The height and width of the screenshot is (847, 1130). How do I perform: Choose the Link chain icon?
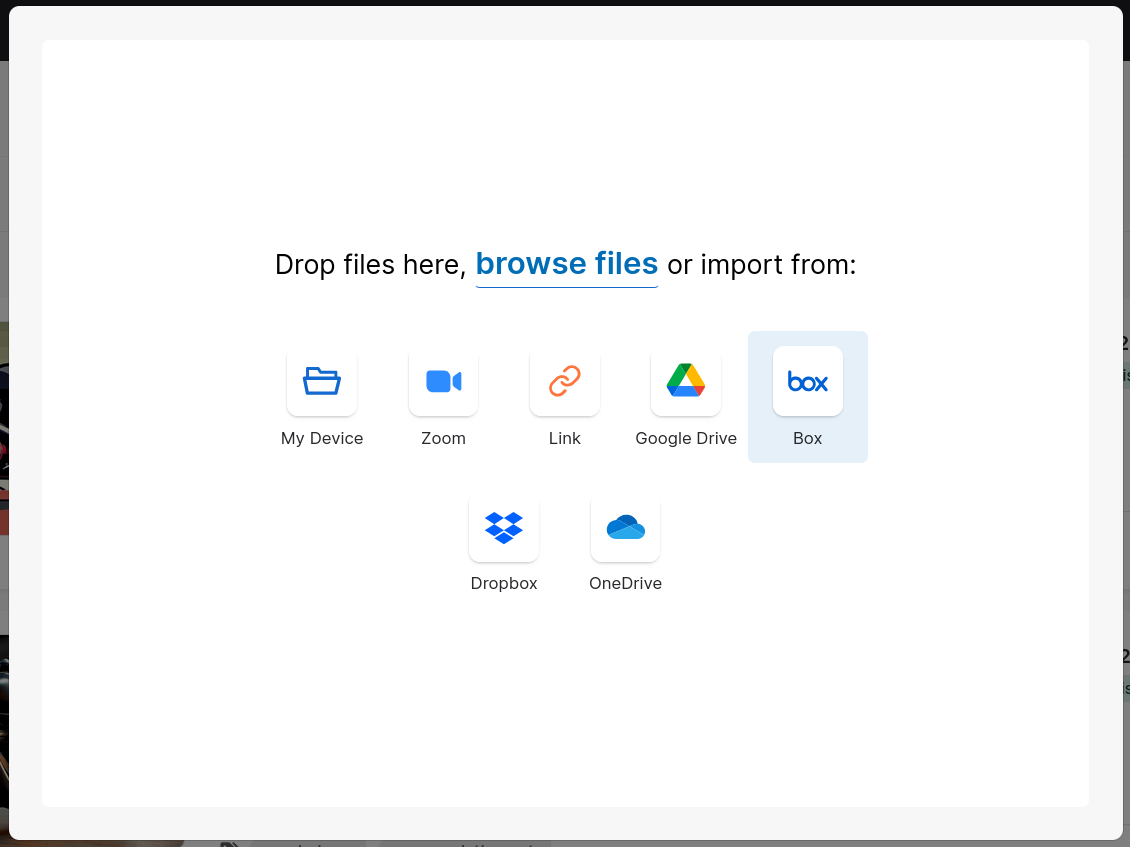564,381
